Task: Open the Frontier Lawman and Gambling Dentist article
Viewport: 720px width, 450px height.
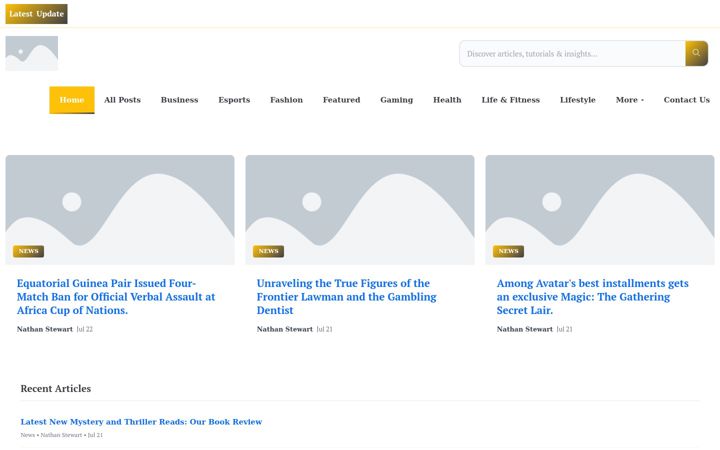Action: pos(346,297)
